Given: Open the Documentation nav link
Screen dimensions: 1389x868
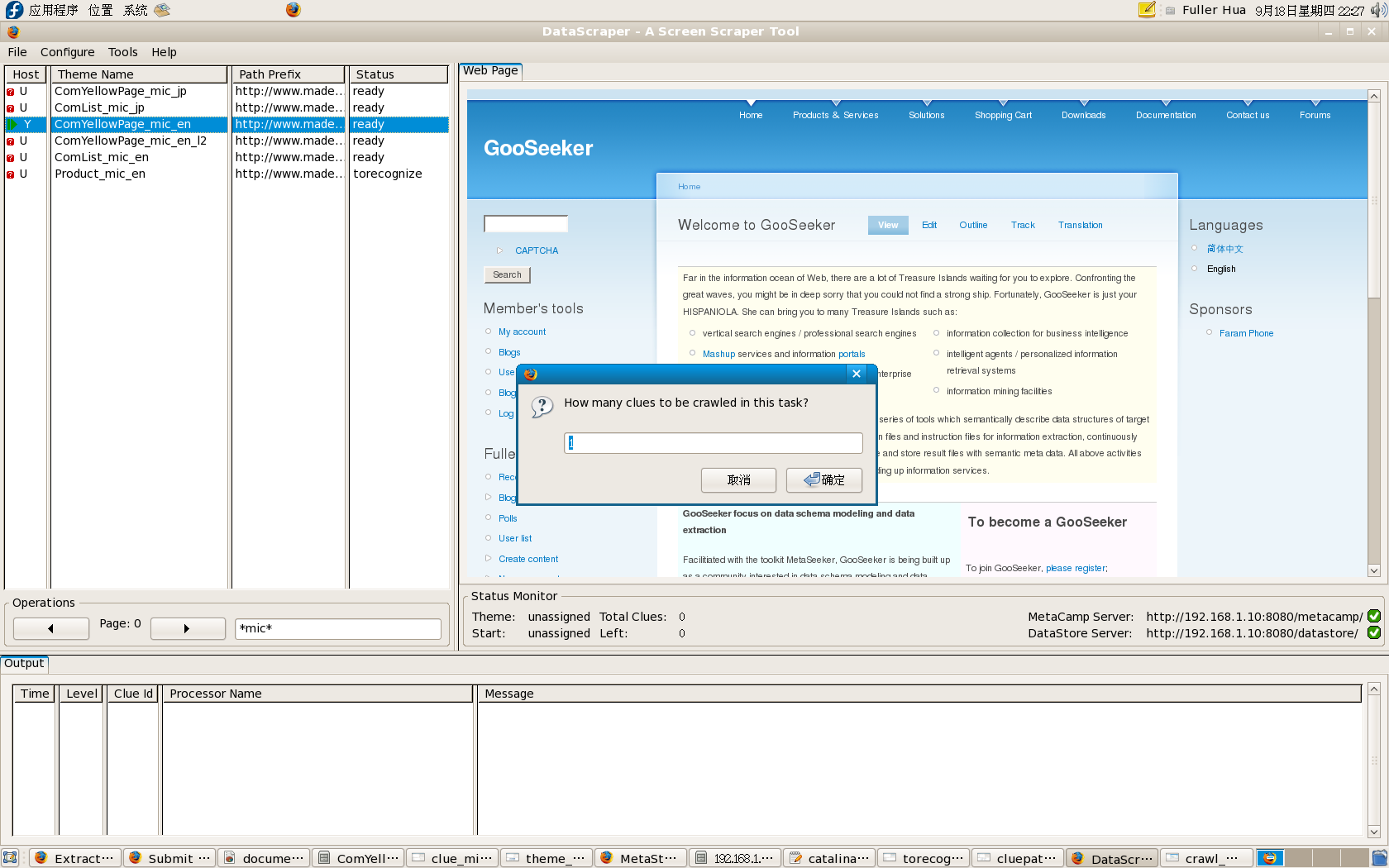Looking at the screenshot, I should pos(1166,116).
